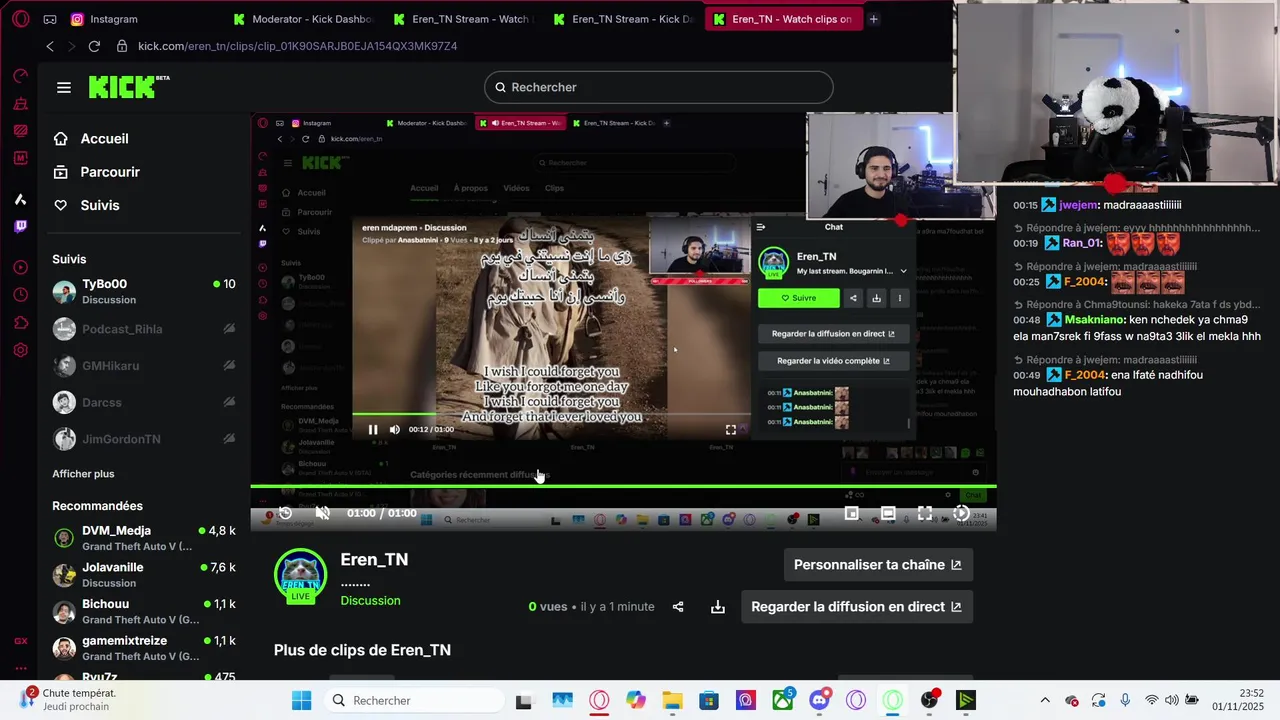
Task: Click the browser back arrow
Action: pos(50,46)
